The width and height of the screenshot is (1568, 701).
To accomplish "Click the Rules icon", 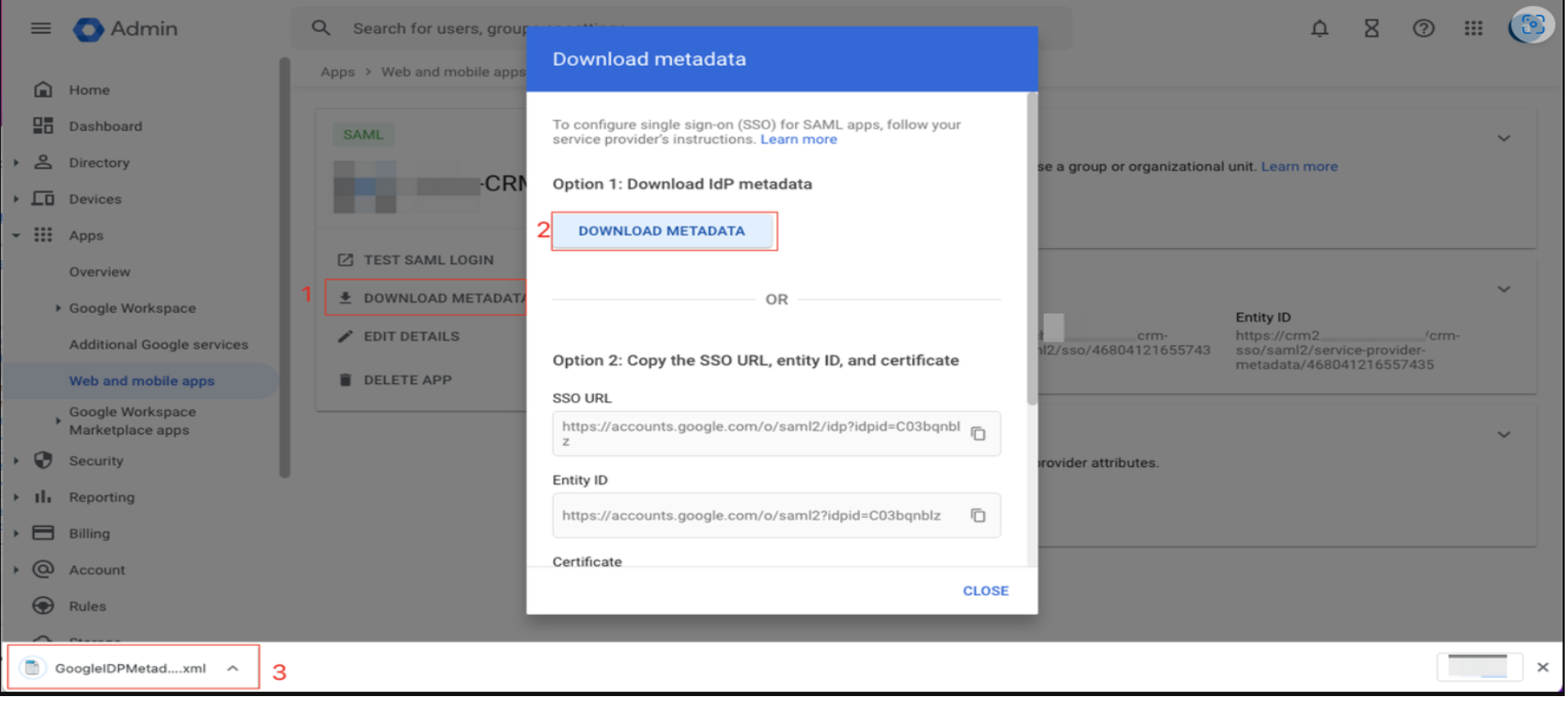I will click(x=43, y=606).
